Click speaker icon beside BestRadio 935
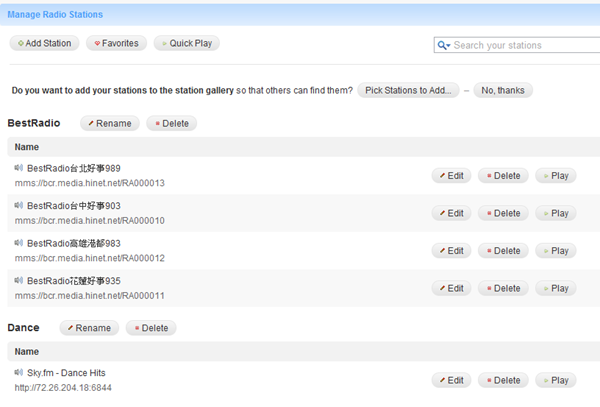Screen dimensions: 600x407 [x=19, y=280]
